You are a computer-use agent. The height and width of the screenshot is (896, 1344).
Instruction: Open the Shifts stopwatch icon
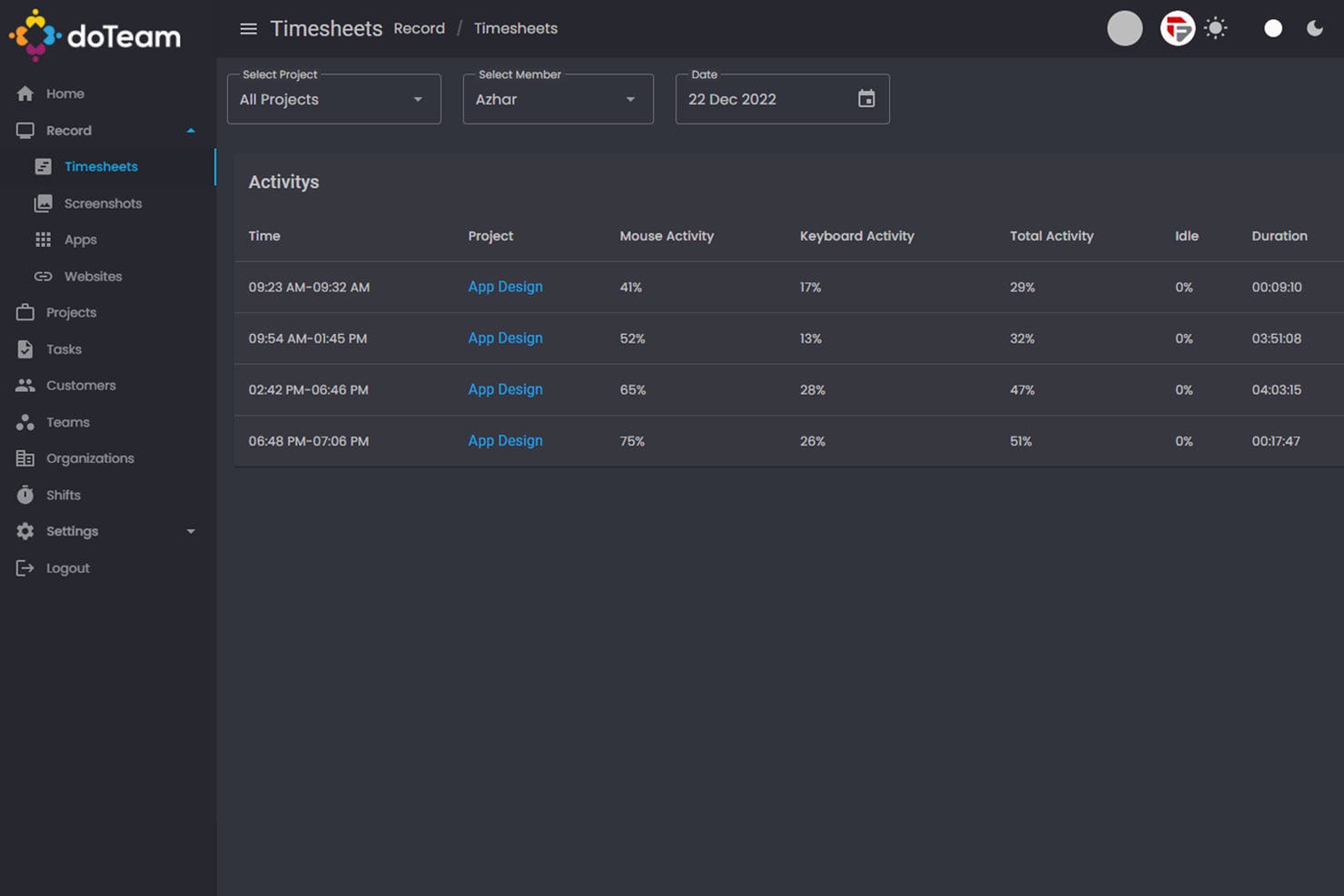(x=25, y=494)
